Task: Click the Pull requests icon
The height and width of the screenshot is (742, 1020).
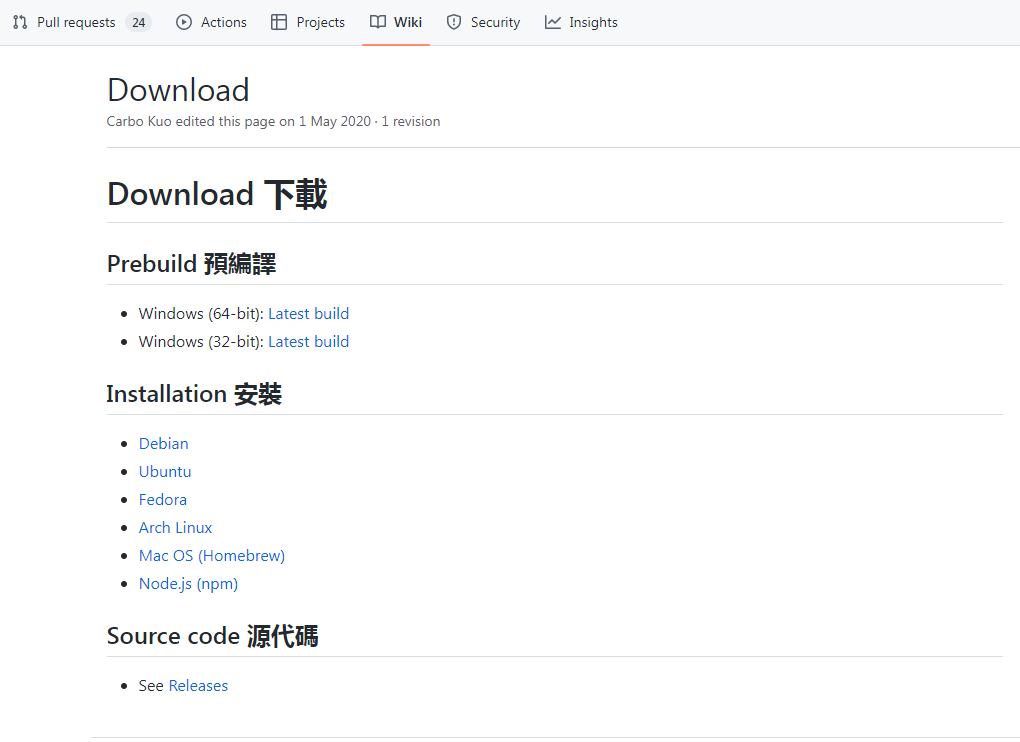Action: tap(20, 22)
